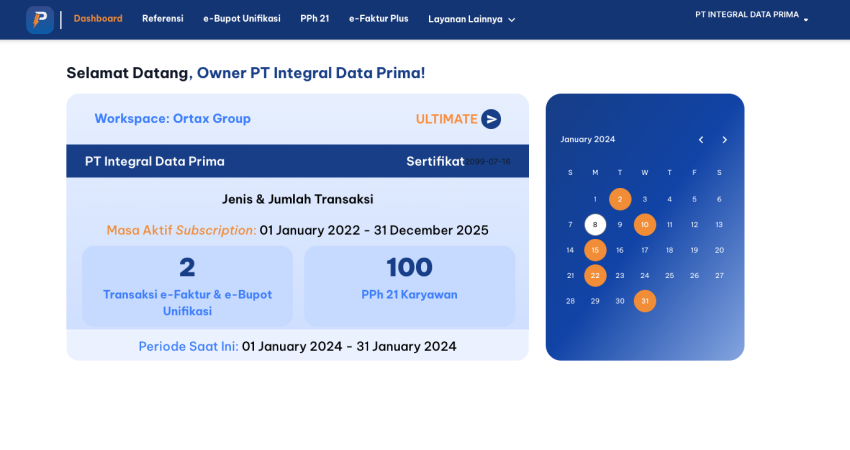
Task: Click the PPh 21 Karyawan card
Action: [x=409, y=286]
